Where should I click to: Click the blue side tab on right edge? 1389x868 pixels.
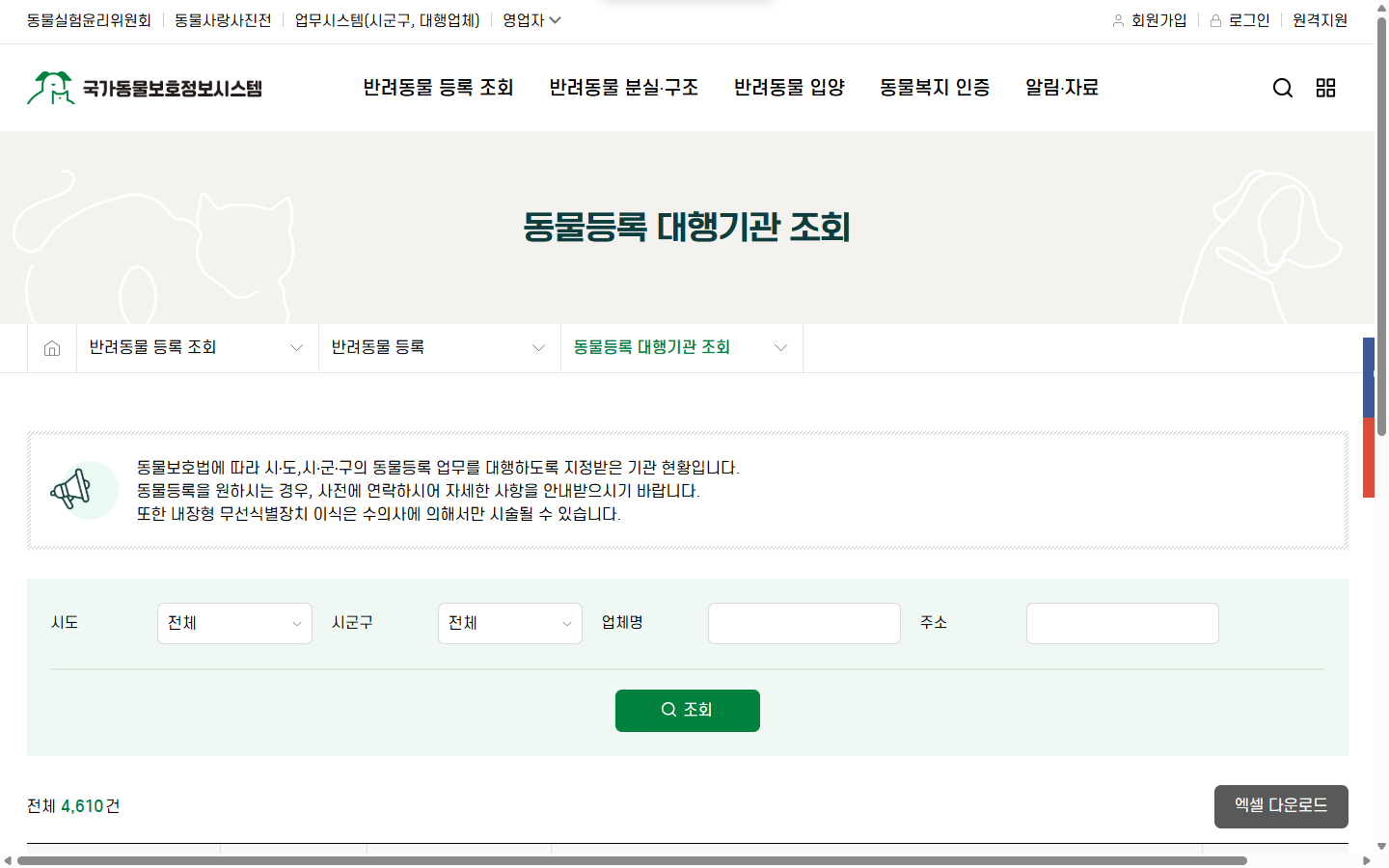(1369, 377)
